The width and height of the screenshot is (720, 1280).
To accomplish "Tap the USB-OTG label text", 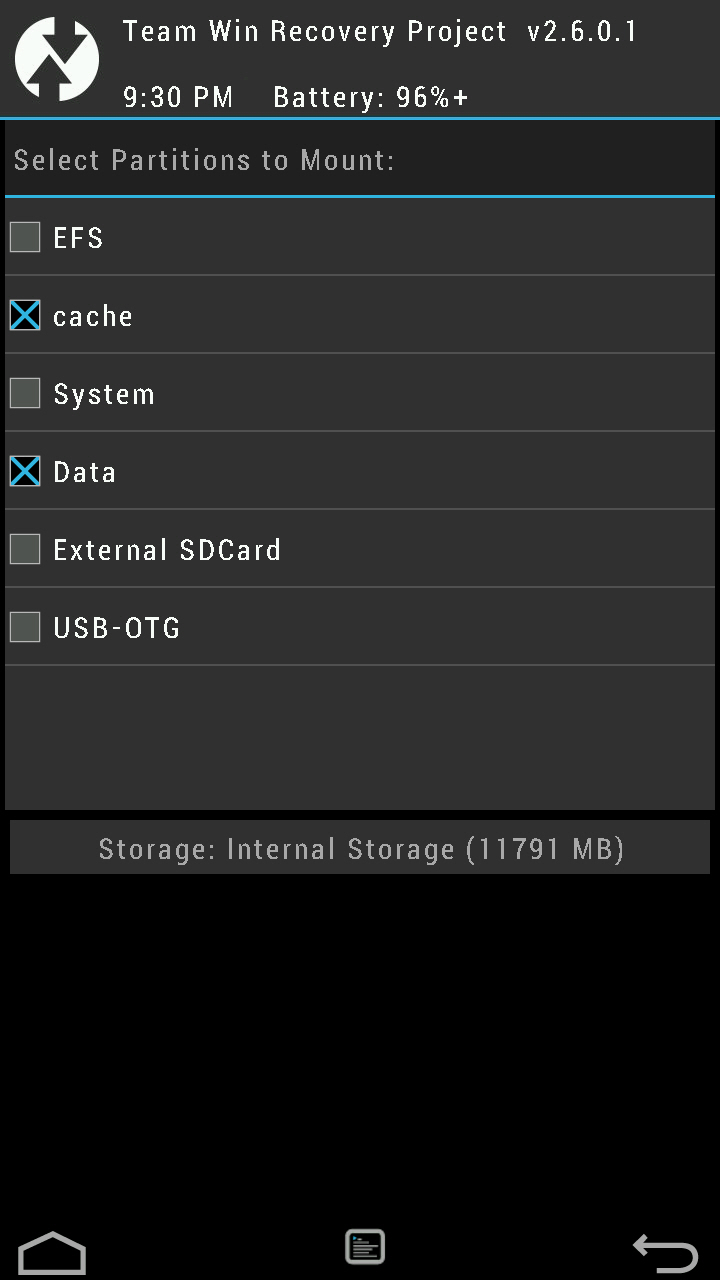I will (x=117, y=628).
